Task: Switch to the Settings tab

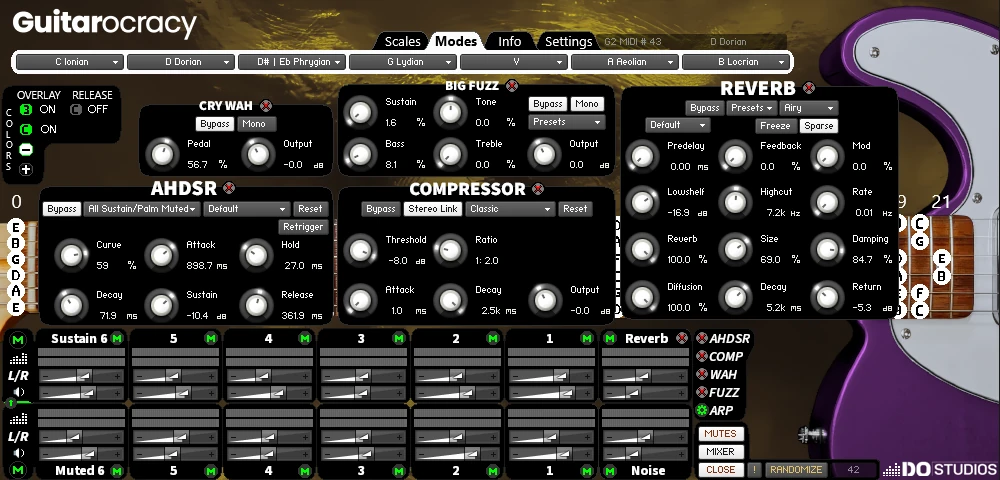Action: [x=568, y=41]
